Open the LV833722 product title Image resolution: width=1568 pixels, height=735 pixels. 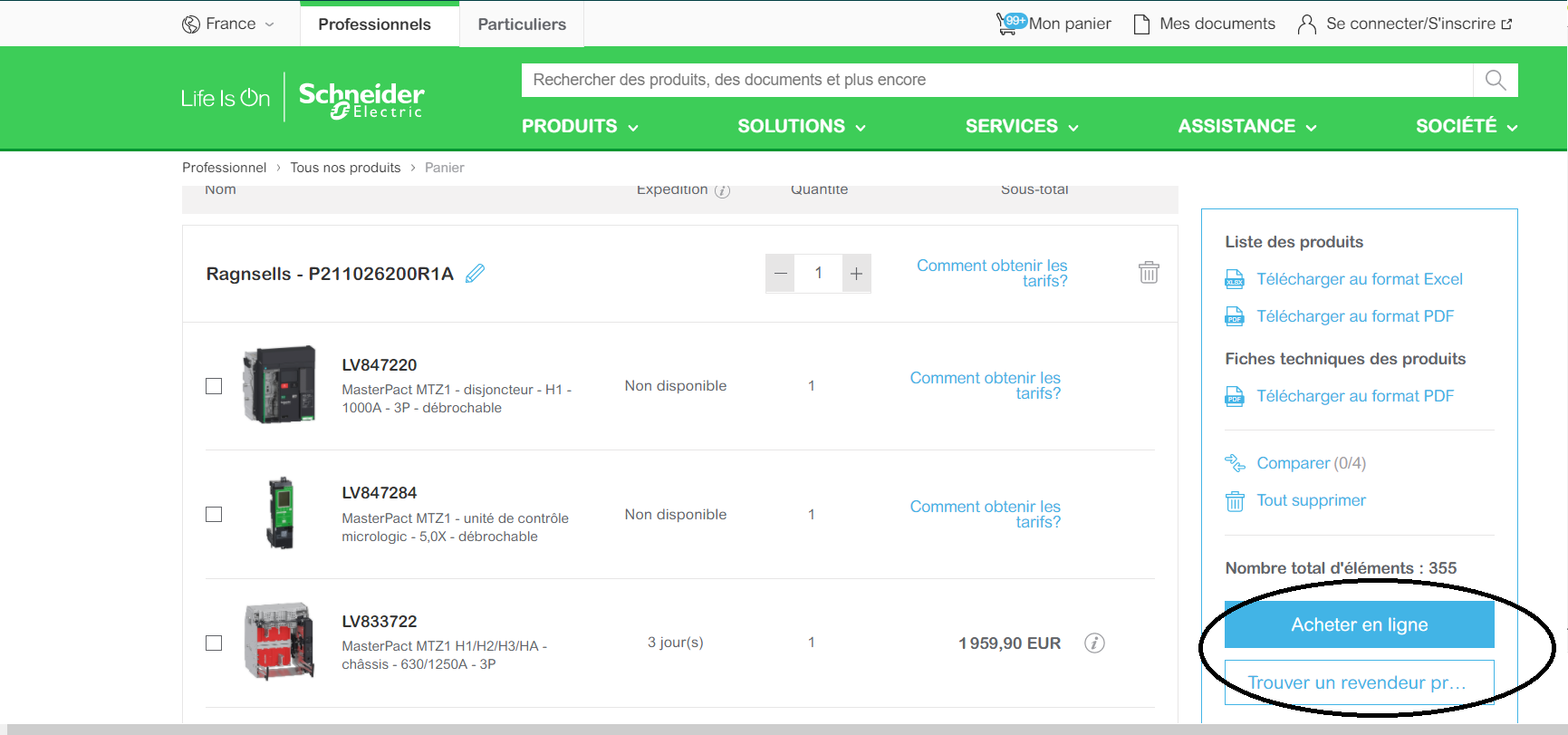(380, 622)
